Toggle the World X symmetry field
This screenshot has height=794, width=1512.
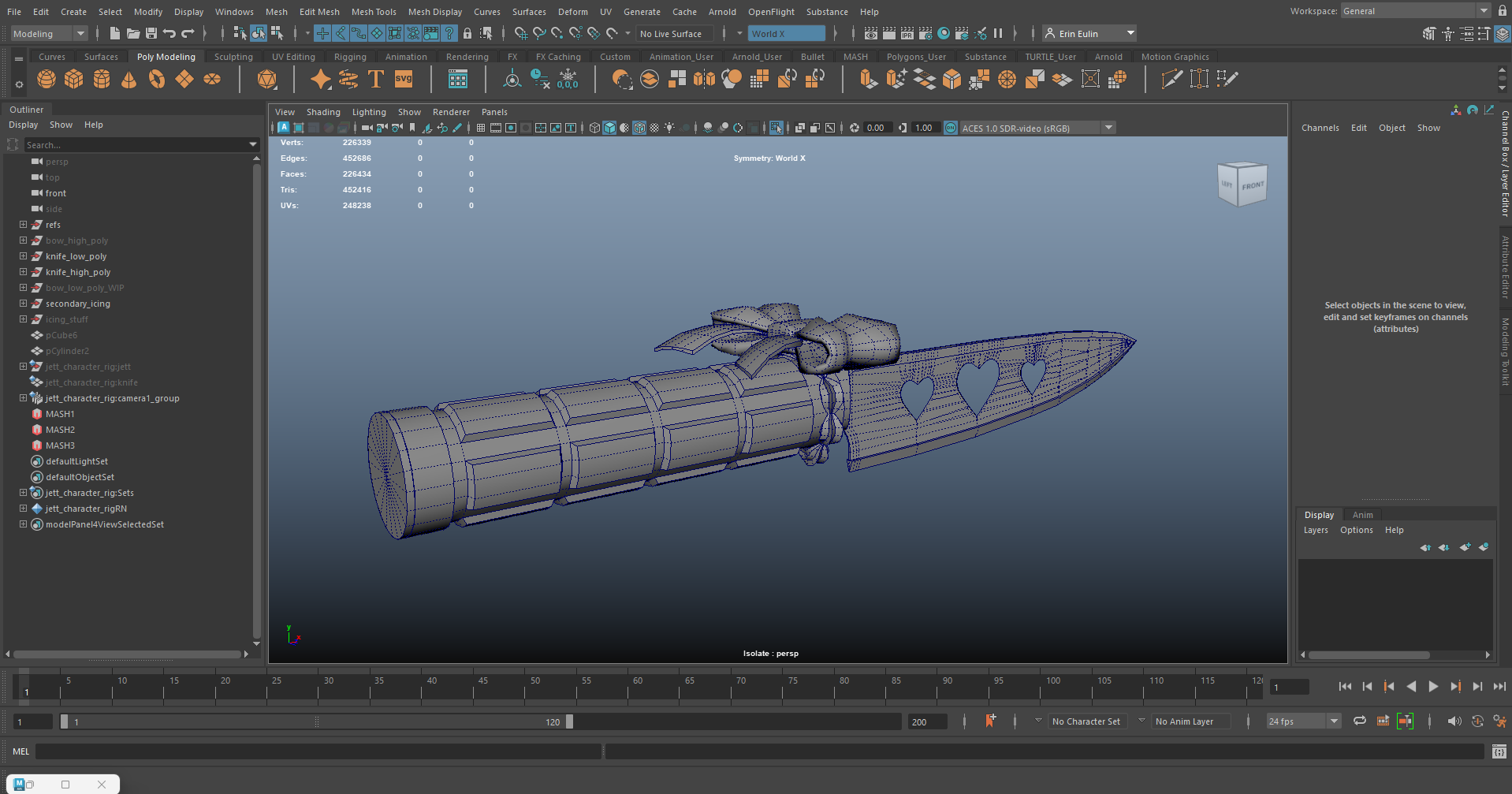(x=786, y=33)
